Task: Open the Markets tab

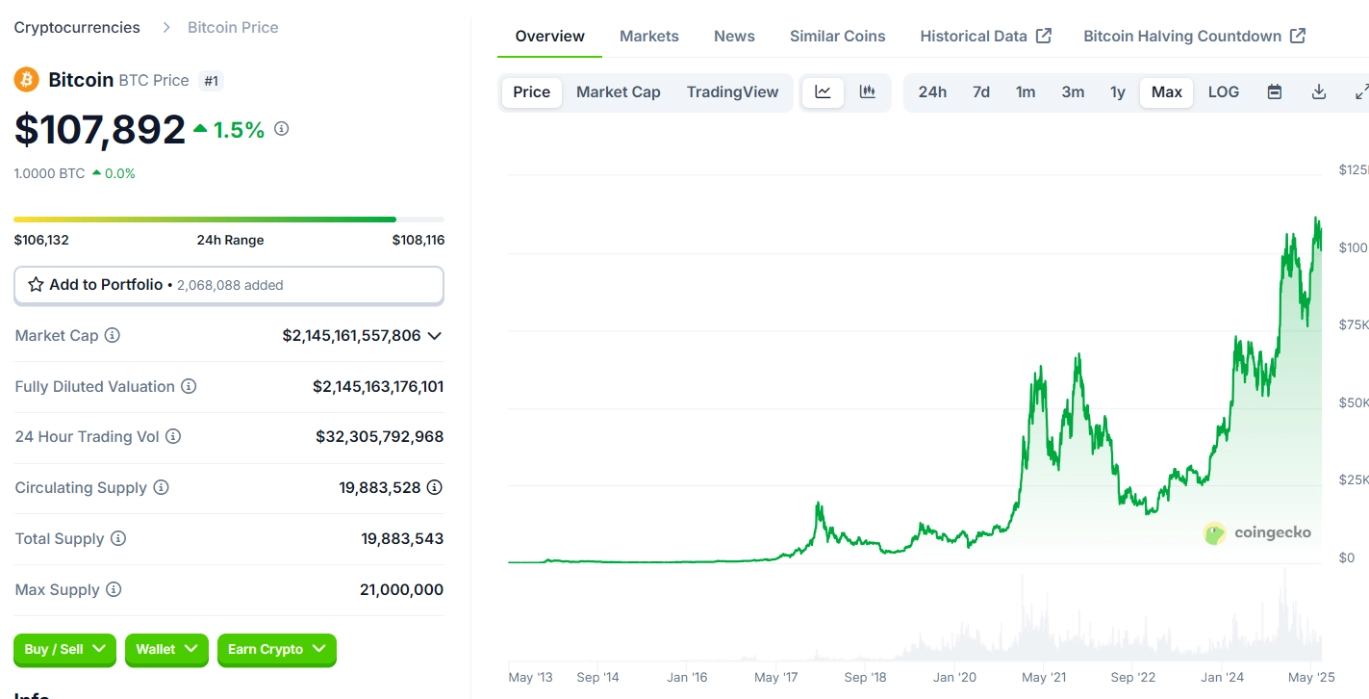Action: (649, 36)
